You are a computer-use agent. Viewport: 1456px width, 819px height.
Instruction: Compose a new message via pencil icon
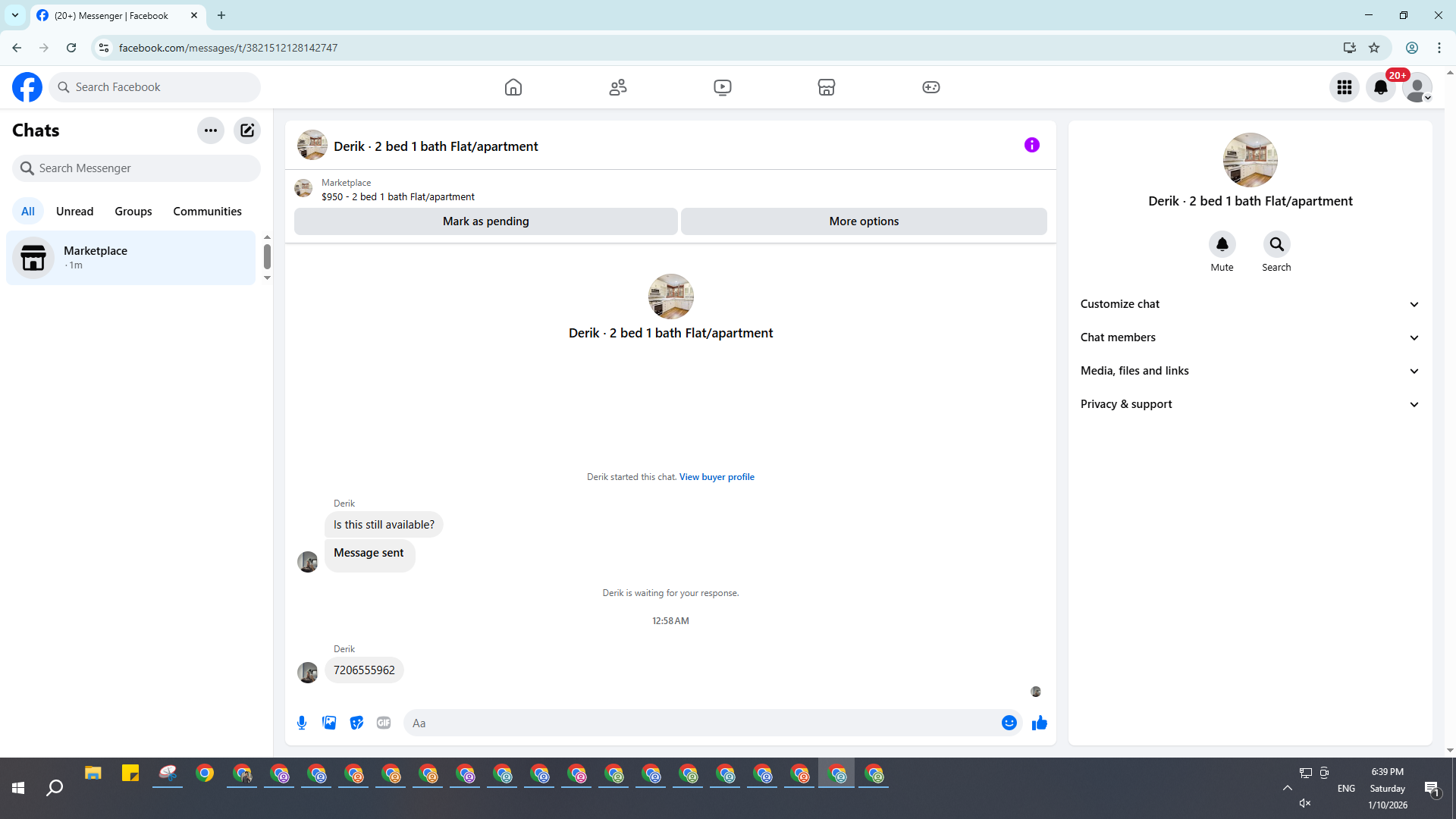[247, 130]
